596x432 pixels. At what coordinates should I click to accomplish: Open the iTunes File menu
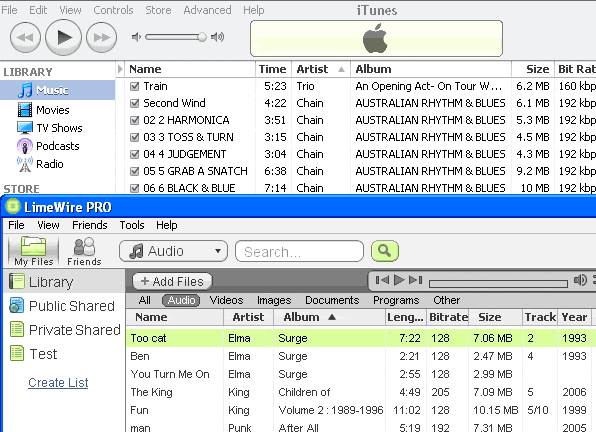[x=9, y=10]
